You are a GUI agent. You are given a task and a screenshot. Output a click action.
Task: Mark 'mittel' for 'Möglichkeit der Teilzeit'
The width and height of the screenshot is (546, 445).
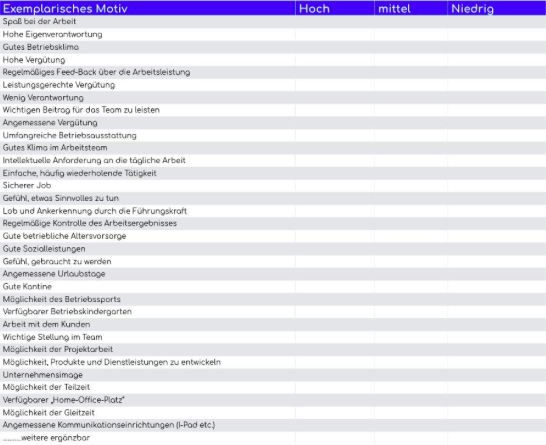pyautogui.click(x=411, y=387)
